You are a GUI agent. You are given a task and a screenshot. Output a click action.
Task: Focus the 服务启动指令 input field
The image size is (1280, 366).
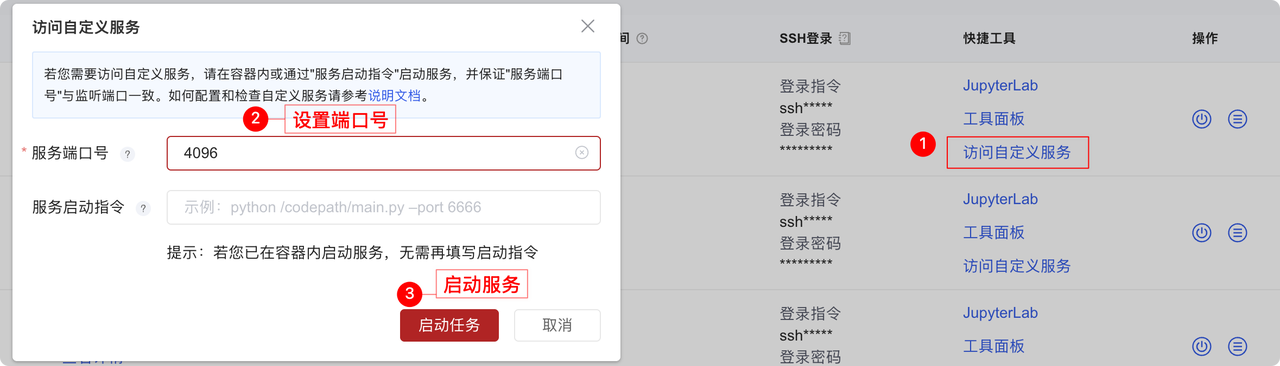tap(384, 207)
